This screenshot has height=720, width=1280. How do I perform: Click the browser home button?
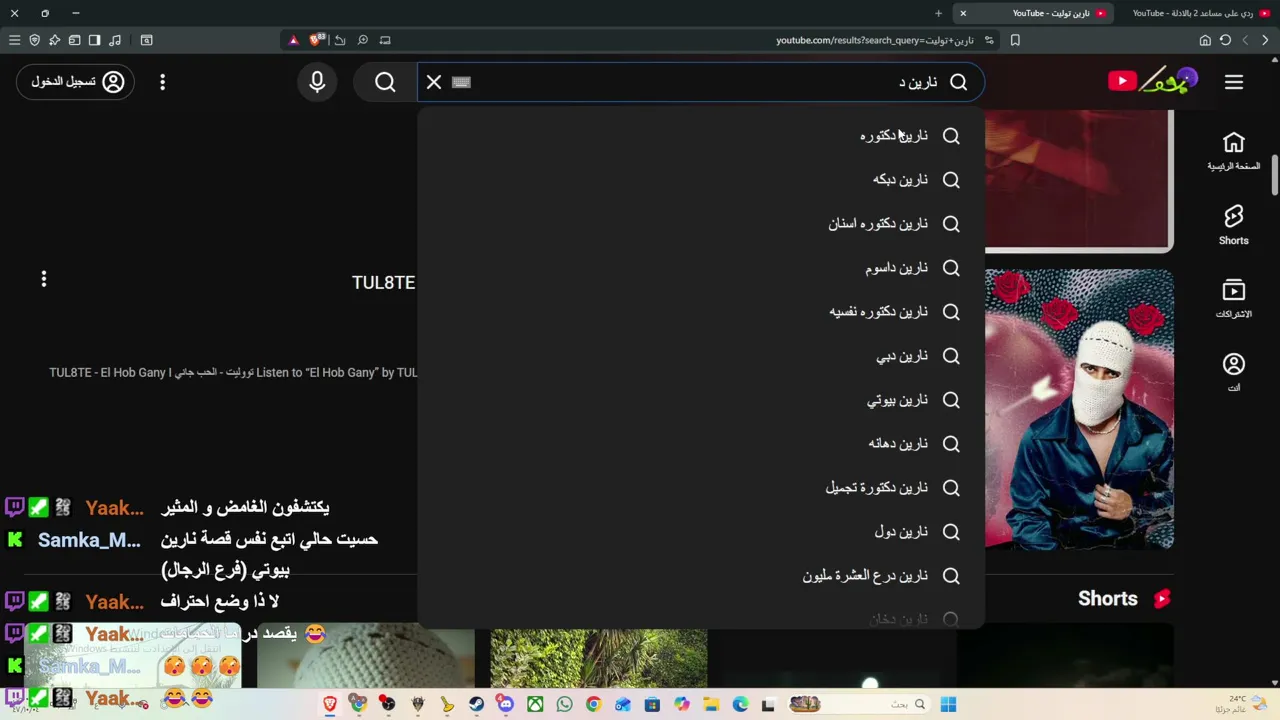[1205, 40]
